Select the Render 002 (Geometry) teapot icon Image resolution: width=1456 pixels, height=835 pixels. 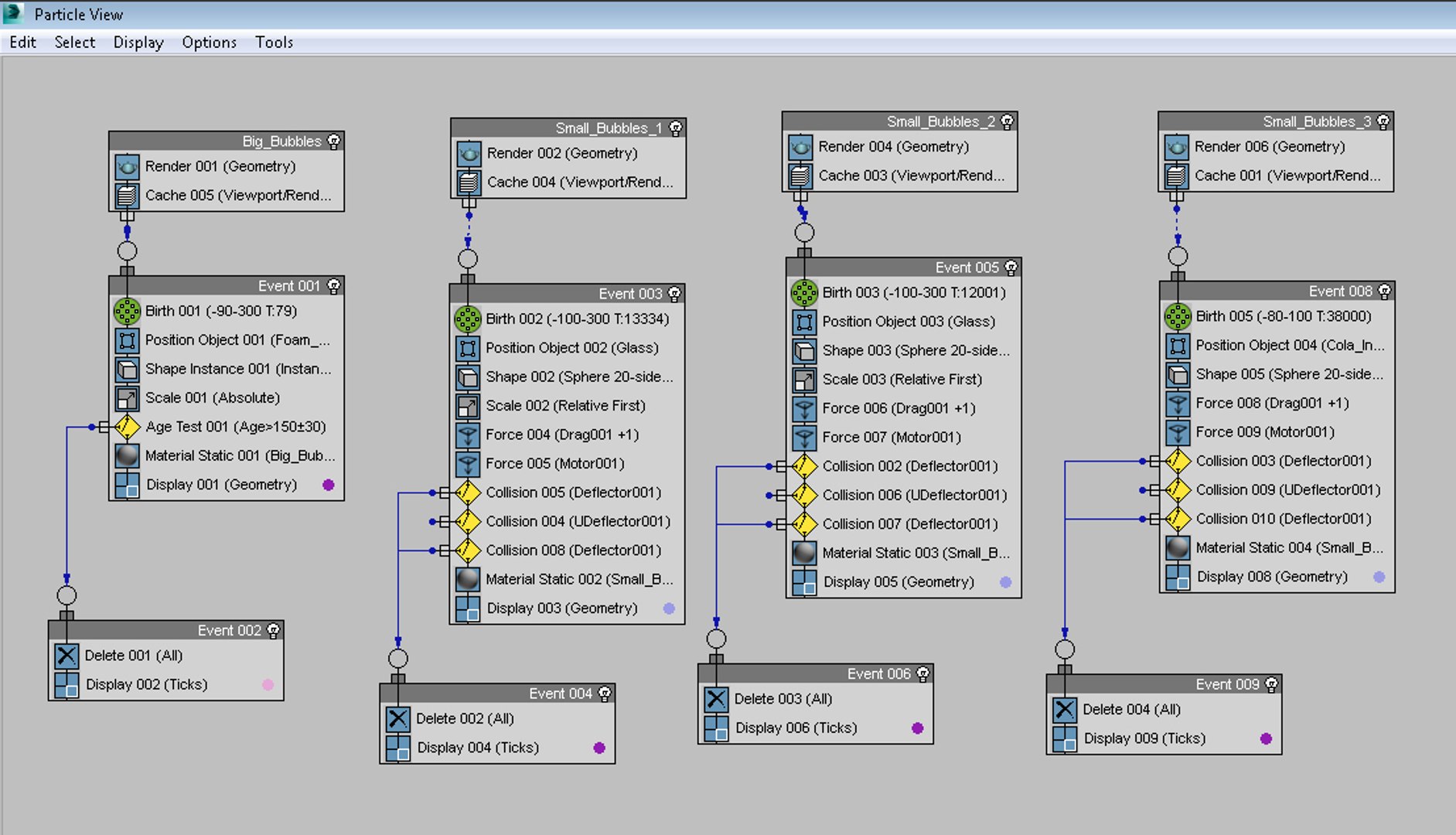(x=468, y=153)
